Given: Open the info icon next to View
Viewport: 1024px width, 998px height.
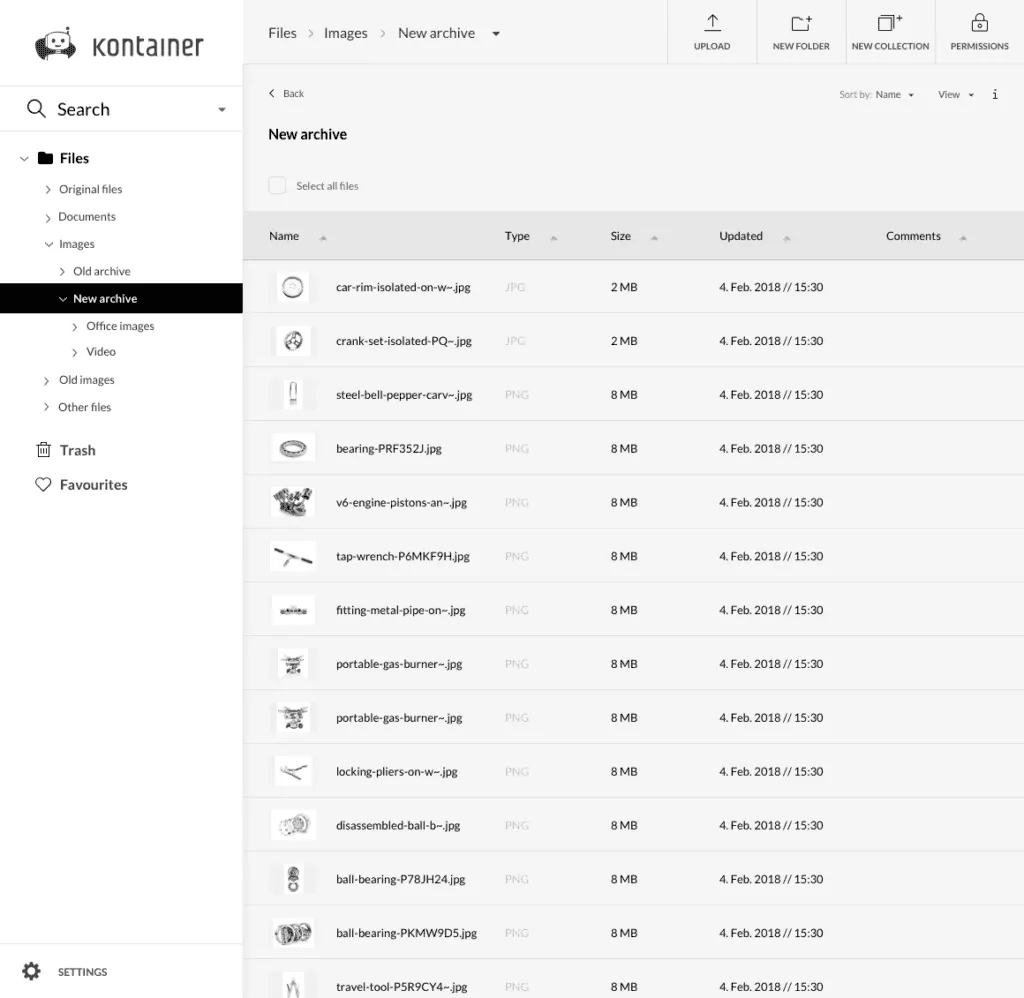Looking at the screenshot, I should 995,95.
